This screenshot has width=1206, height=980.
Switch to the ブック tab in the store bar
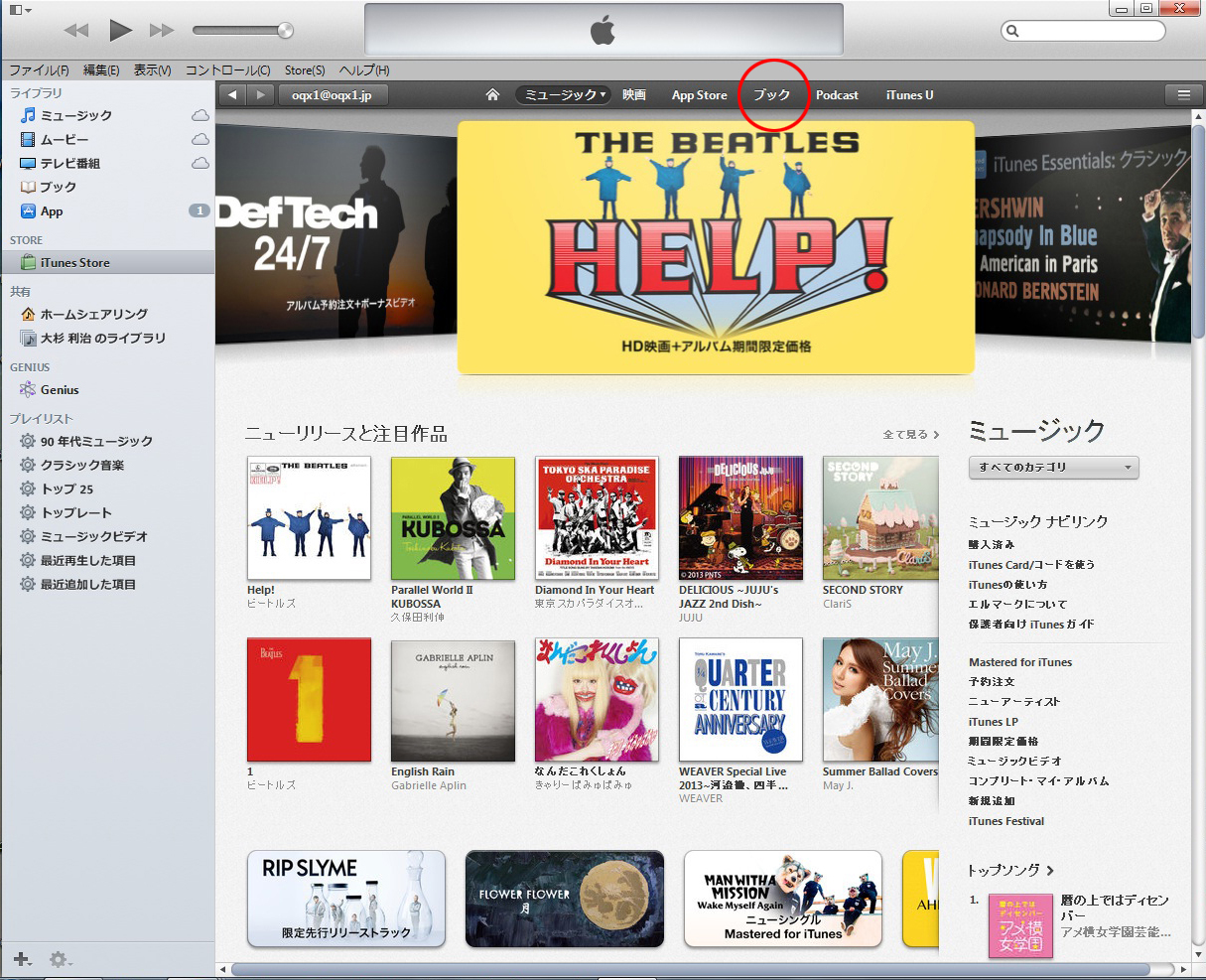click(771, 94)
